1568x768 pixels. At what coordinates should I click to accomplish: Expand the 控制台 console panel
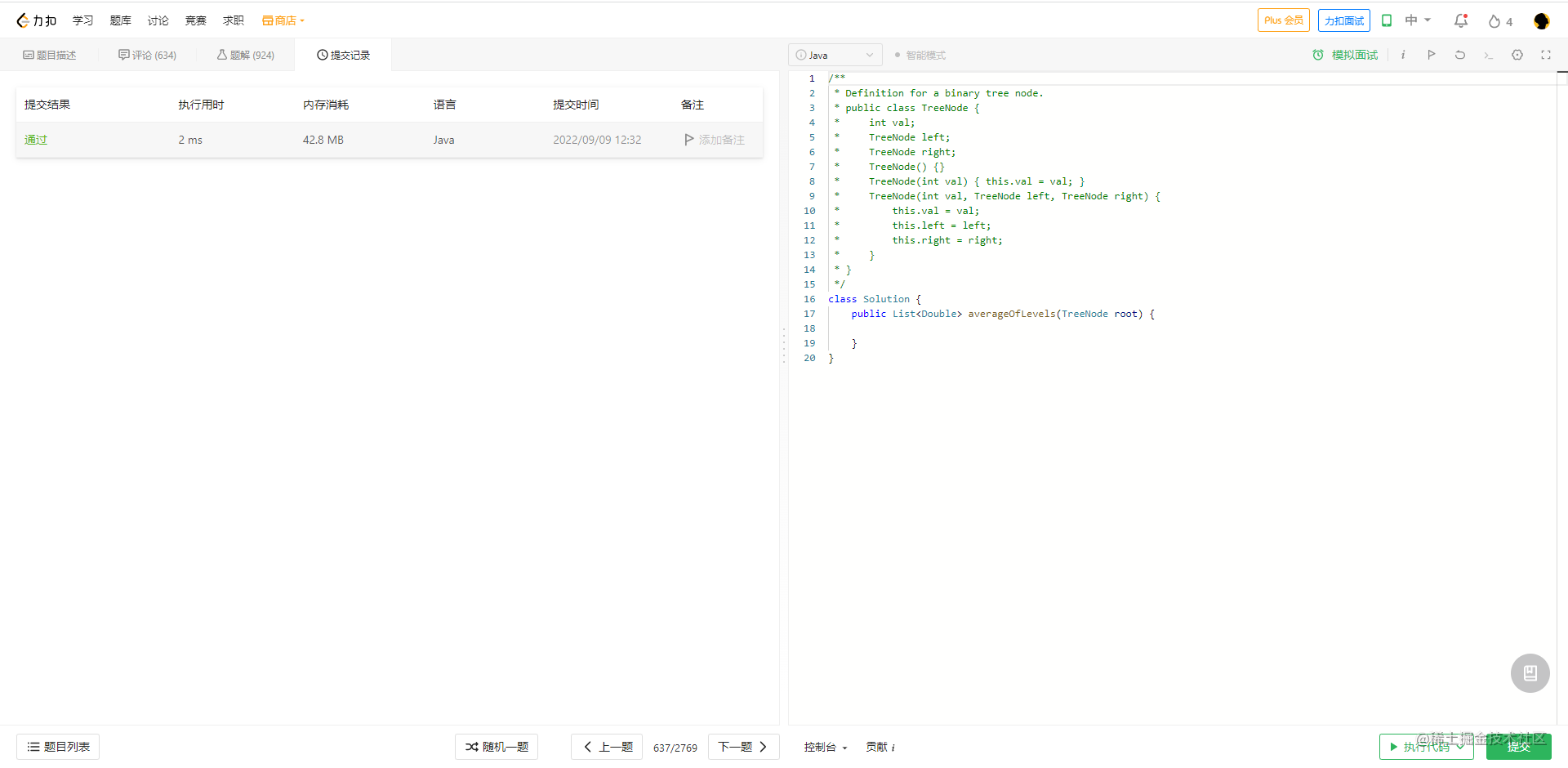pyautogui.click(x=826, y=747)
